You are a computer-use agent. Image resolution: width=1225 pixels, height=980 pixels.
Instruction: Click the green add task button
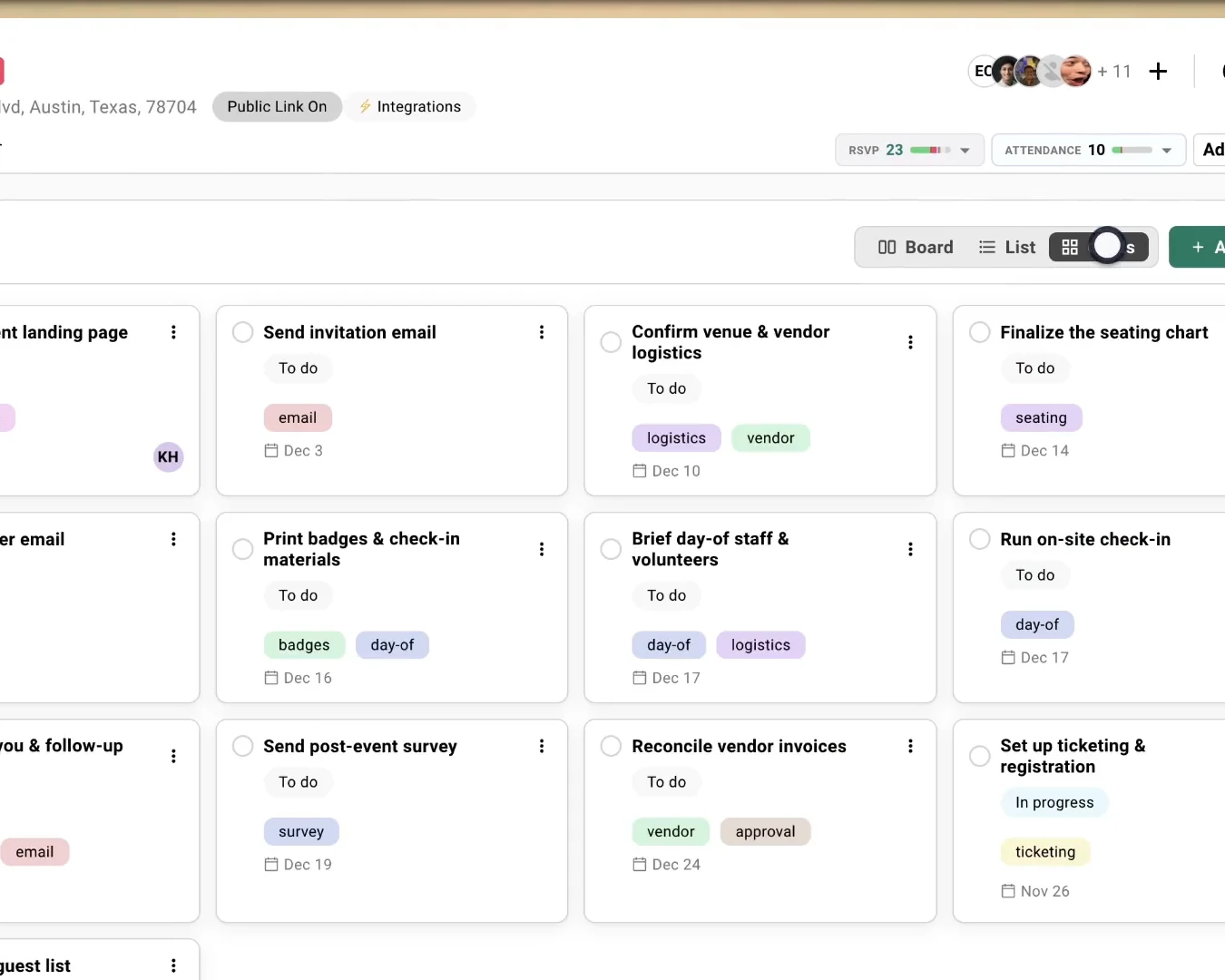click(x=1198, y=247)
